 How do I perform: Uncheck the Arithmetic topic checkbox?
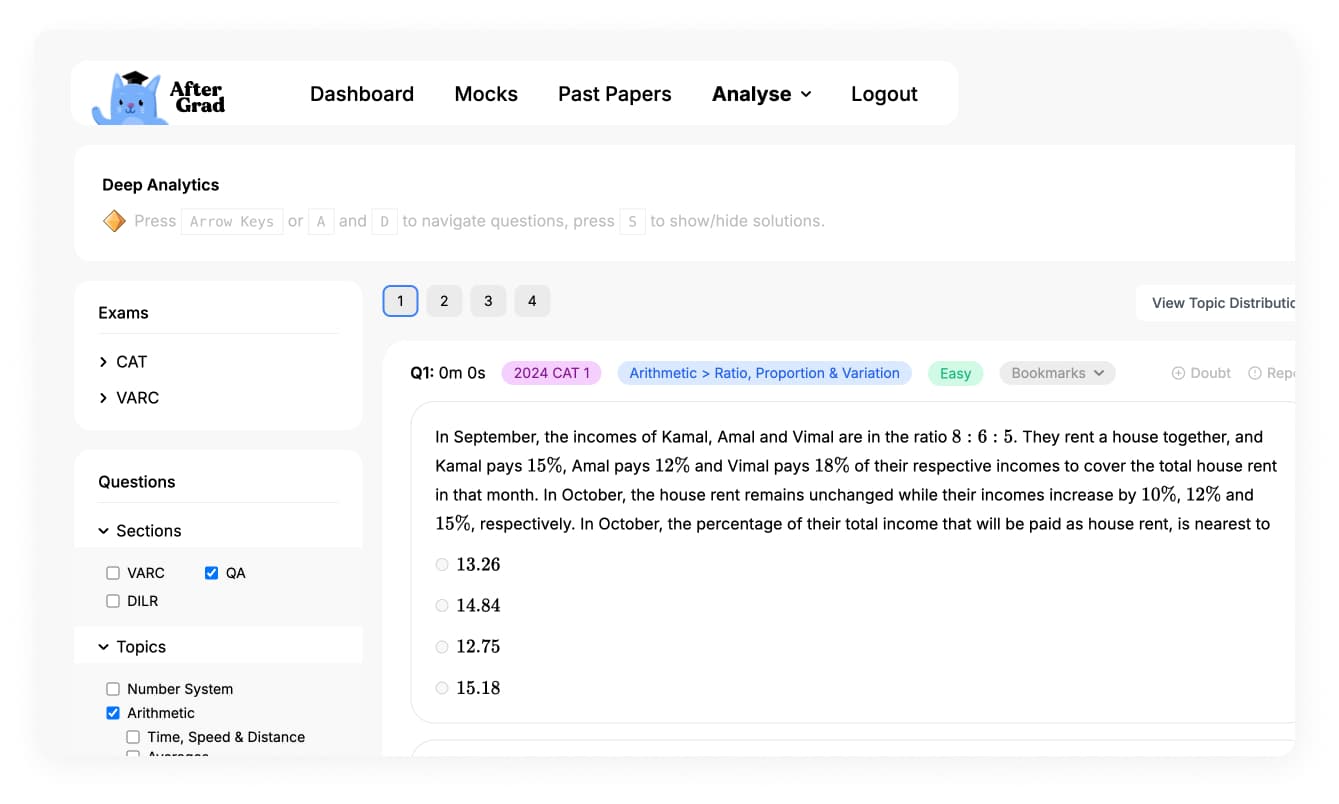click(x=113, y=713)
